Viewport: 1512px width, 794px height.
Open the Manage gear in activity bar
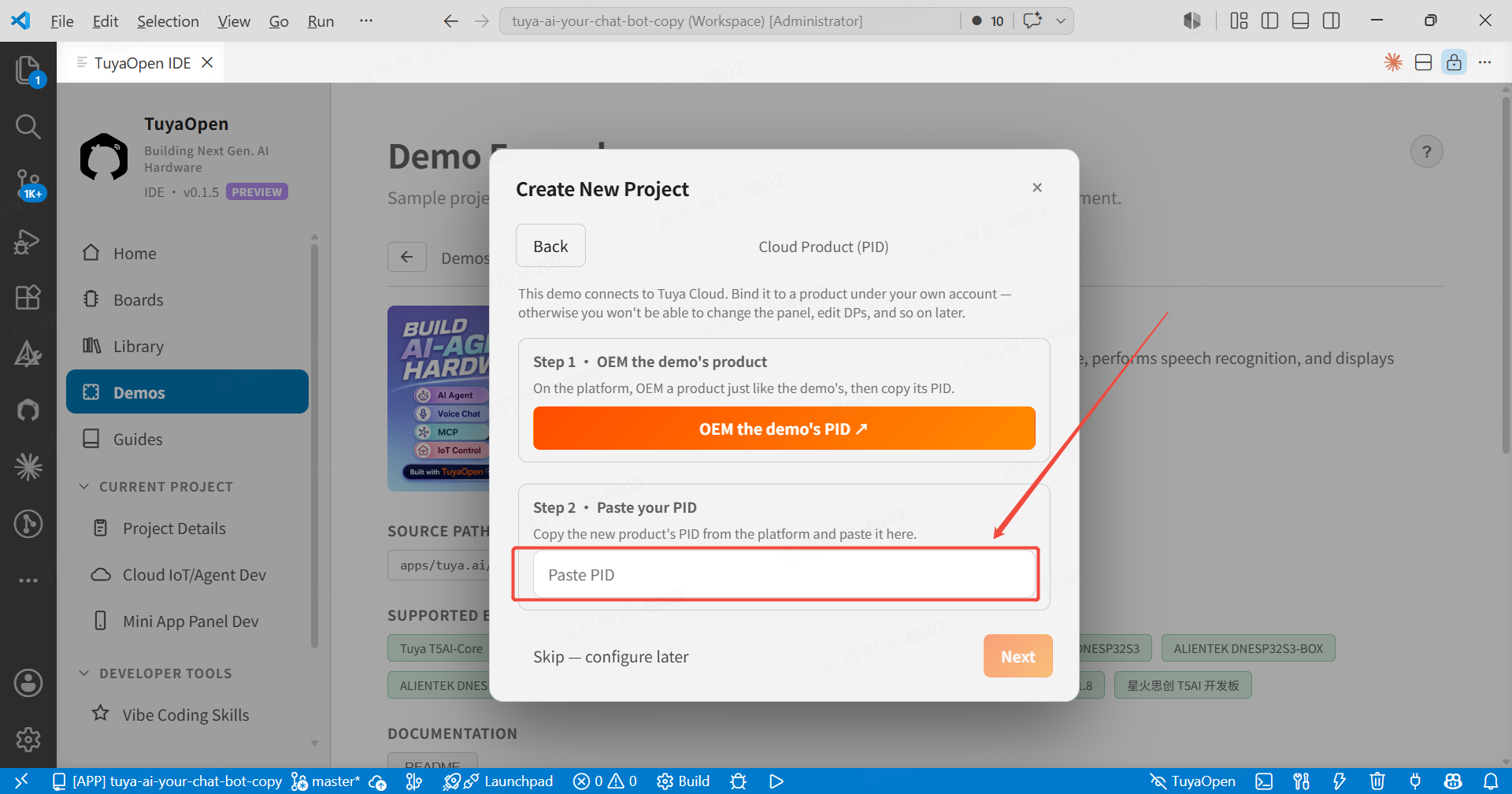coord(28,740)
